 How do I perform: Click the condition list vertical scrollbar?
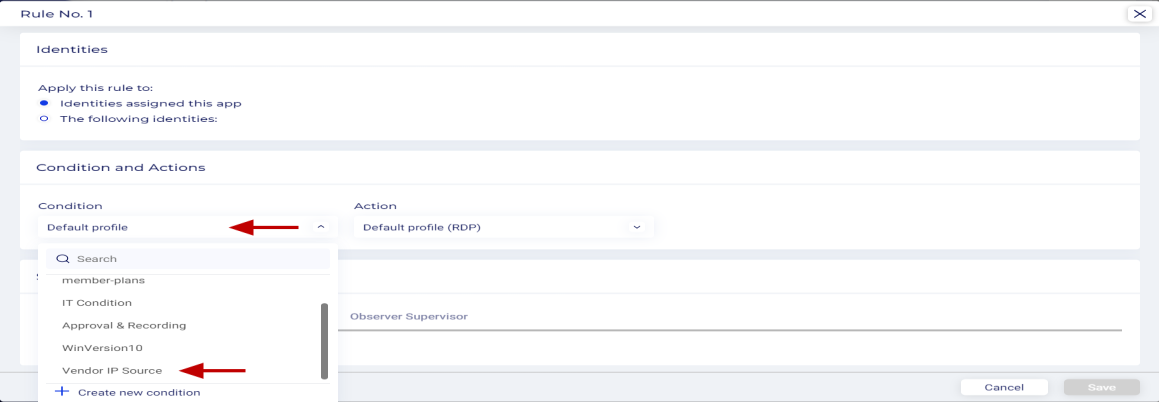click(324, 340)
